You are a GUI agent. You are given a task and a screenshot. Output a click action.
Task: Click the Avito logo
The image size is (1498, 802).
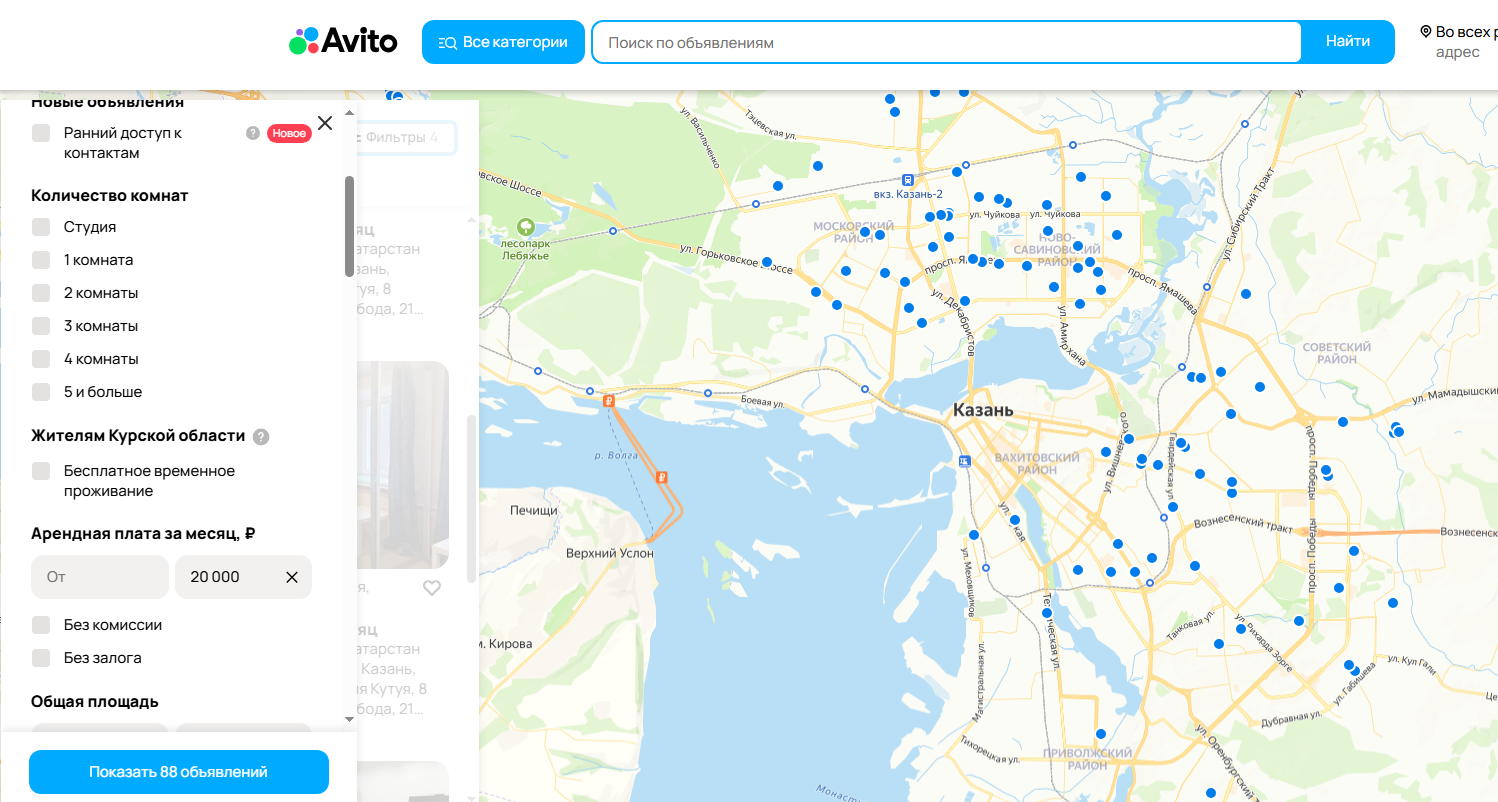tap(343, 41)
